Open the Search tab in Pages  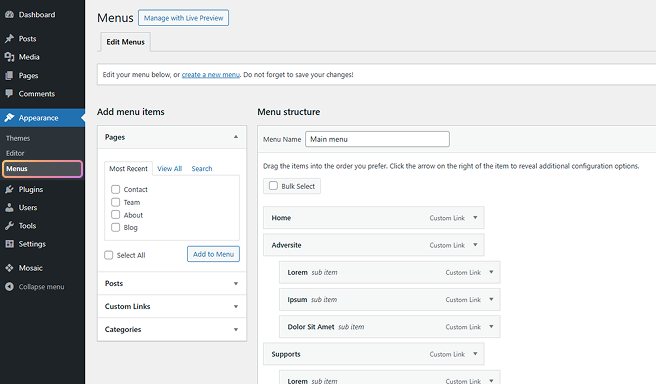[x=202, y=169]
